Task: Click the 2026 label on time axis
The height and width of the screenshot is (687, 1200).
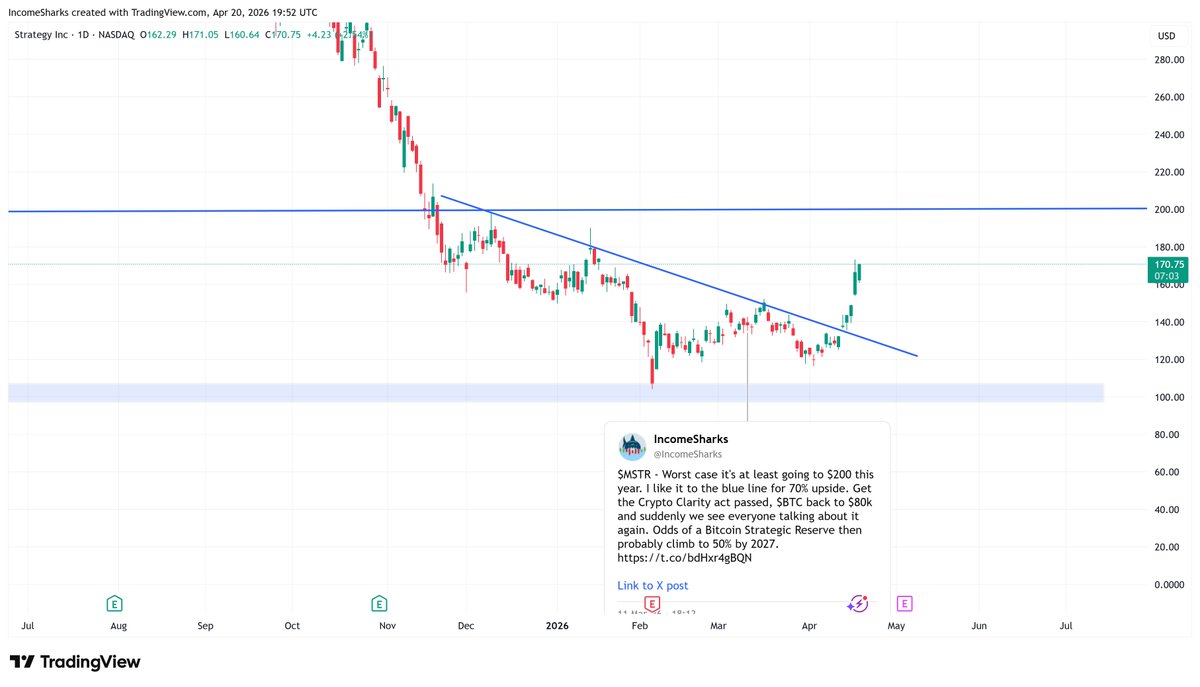Action: click(x=557, y=627)
